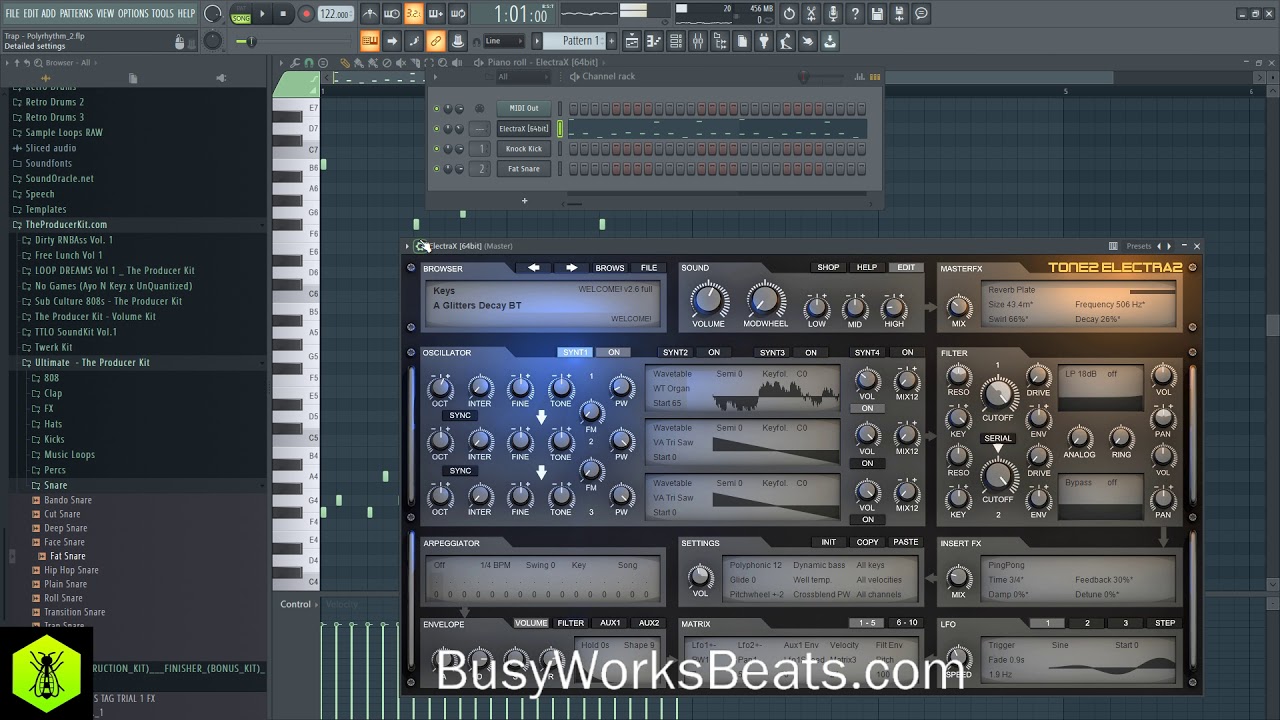1280x720 pixels.
Task: Mute the MIDI Out channel green light
Action: click(436, 108)
